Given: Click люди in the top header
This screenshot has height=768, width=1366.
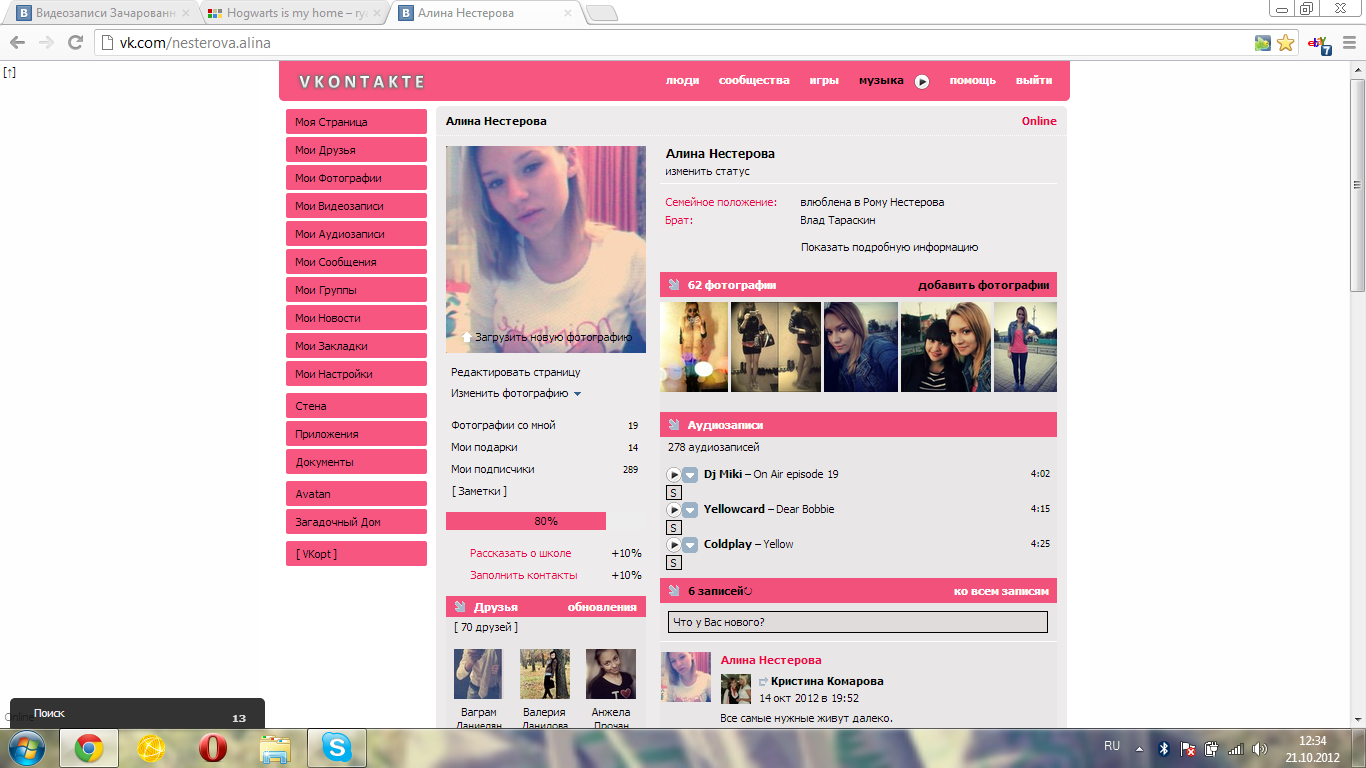Looking at the screenshot, I should [682, 81].
